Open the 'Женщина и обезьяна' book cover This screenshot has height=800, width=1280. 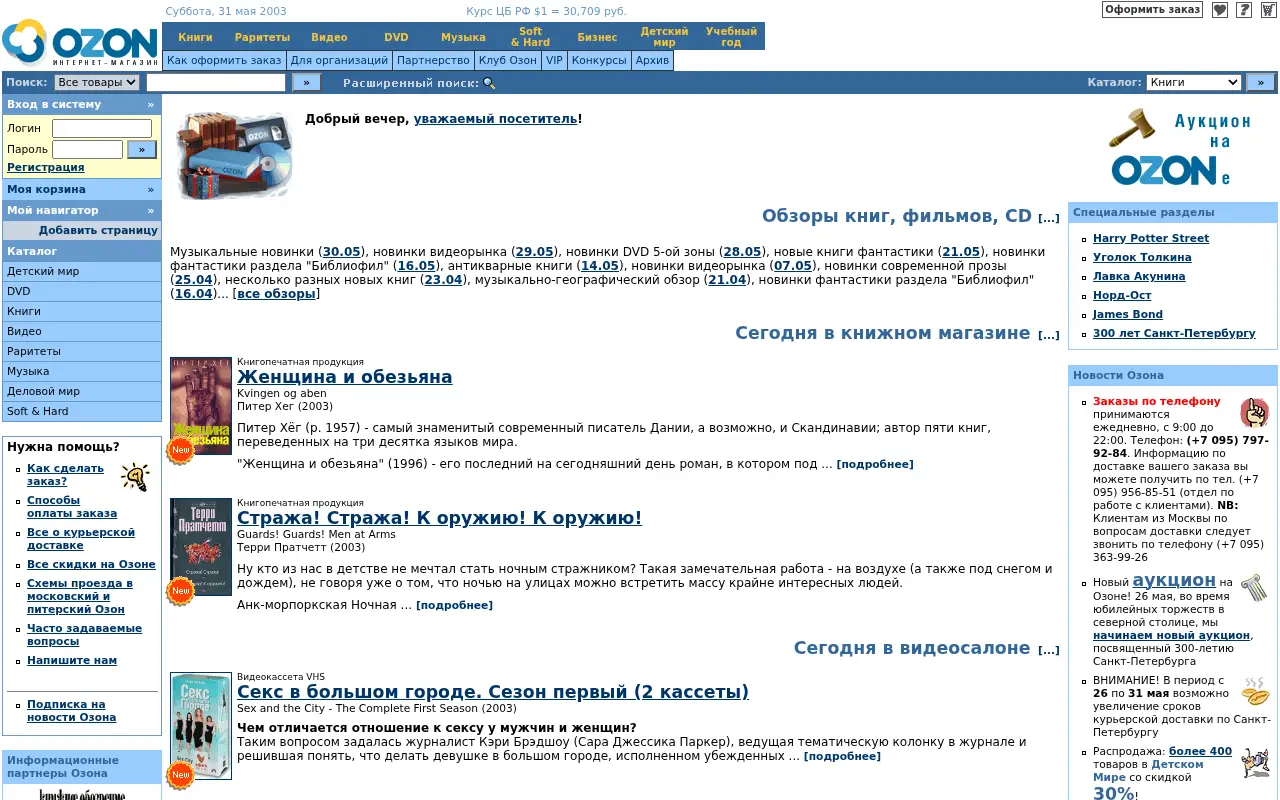pos(201,406)
